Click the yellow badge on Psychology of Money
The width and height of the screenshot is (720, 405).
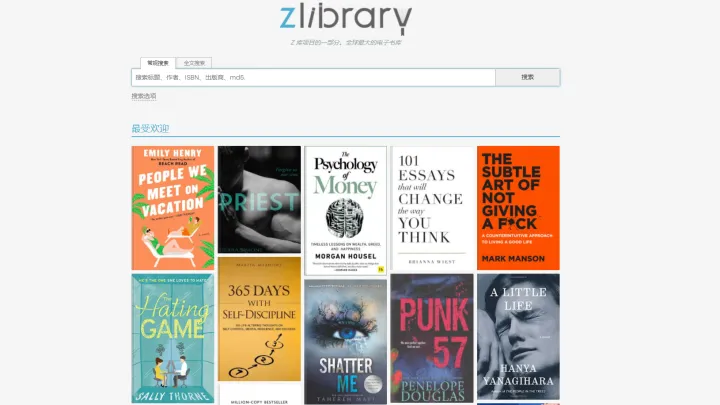pos(381,270)
